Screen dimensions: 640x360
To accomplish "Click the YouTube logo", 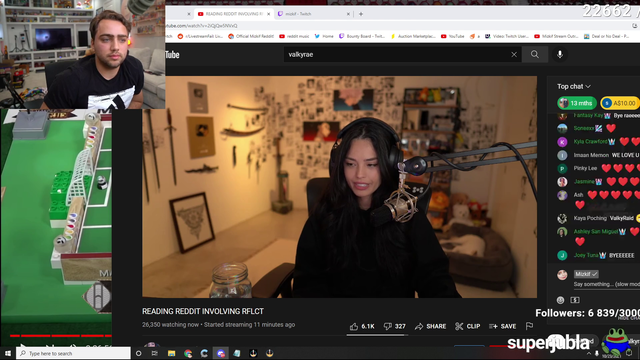I will [x=172, y=55].
